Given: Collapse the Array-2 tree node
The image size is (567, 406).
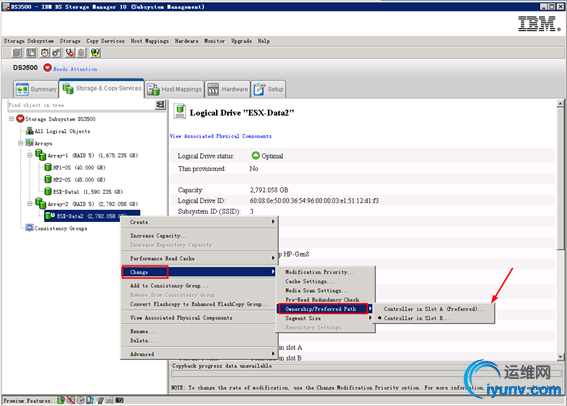Looking at the screenshot, I should click(30, 204).
